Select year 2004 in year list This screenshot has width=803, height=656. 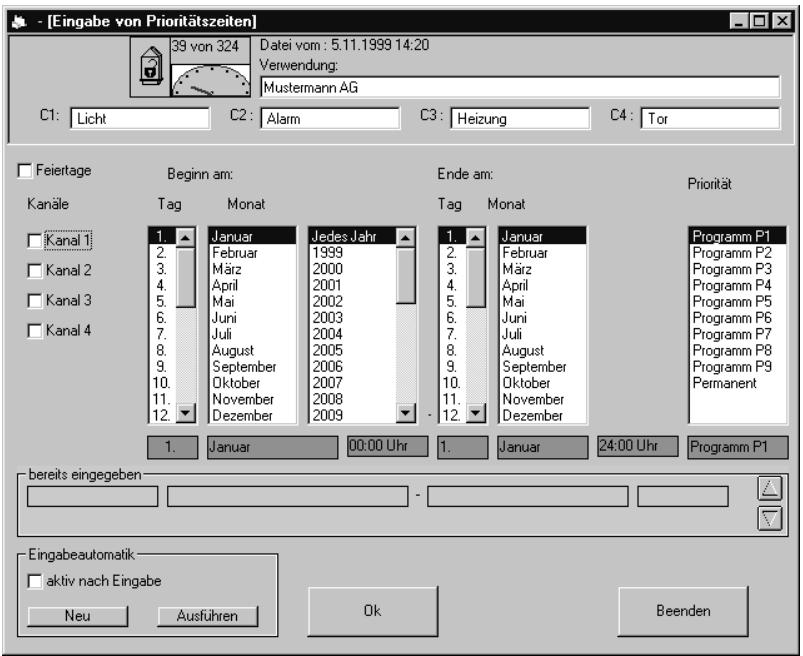(x=330, y=333)
